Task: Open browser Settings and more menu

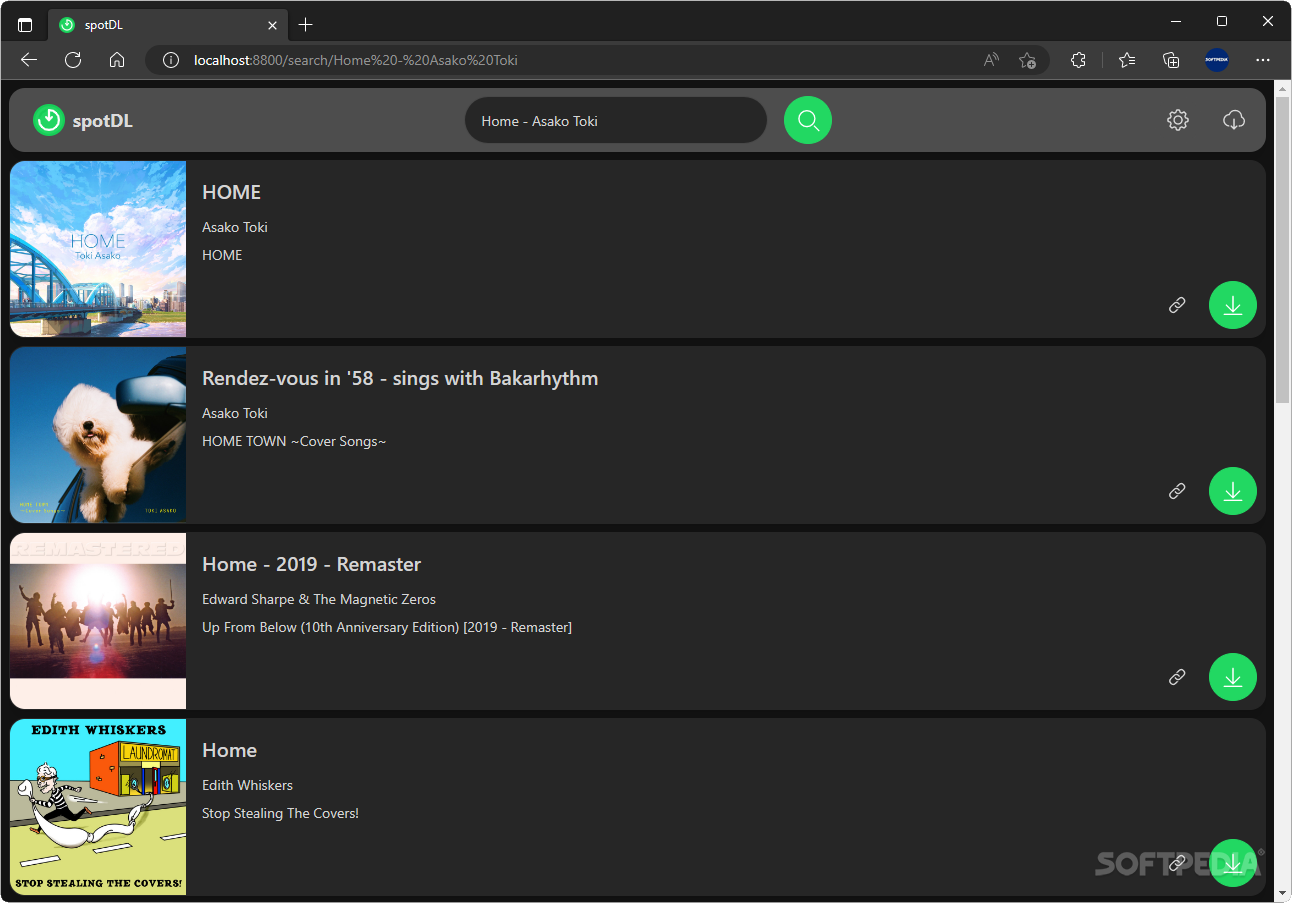Action: [x=1263, y=60]
